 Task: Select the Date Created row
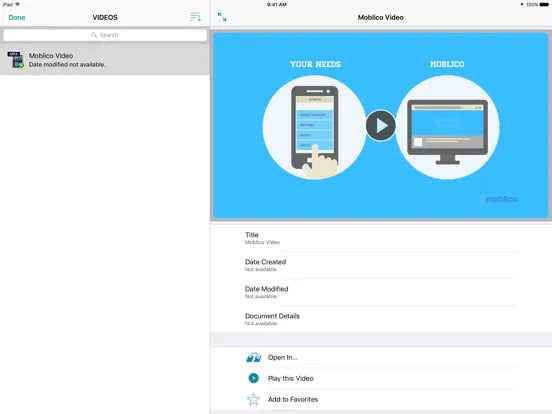coord(381,265)
